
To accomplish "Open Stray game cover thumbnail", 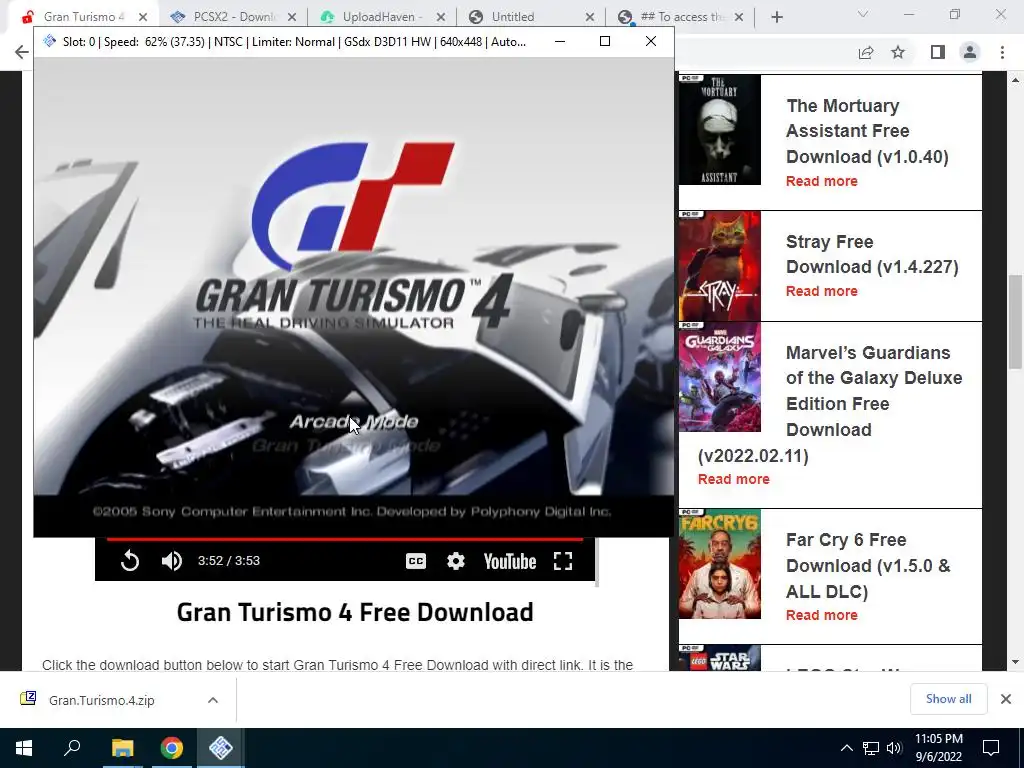I will click(720, 266).
